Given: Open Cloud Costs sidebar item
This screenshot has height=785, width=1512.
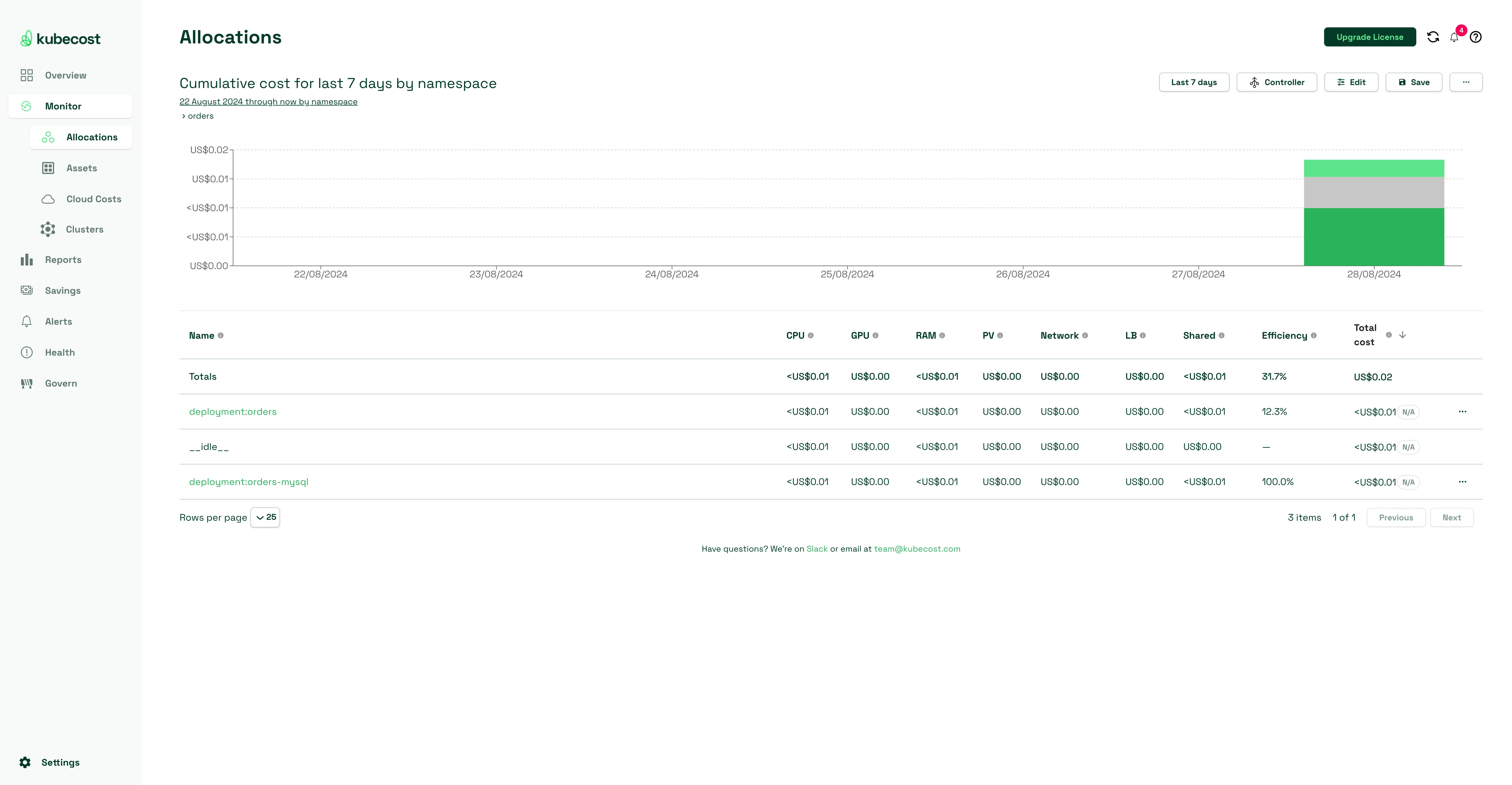Looking at the screenshot, I should (93, 199).
